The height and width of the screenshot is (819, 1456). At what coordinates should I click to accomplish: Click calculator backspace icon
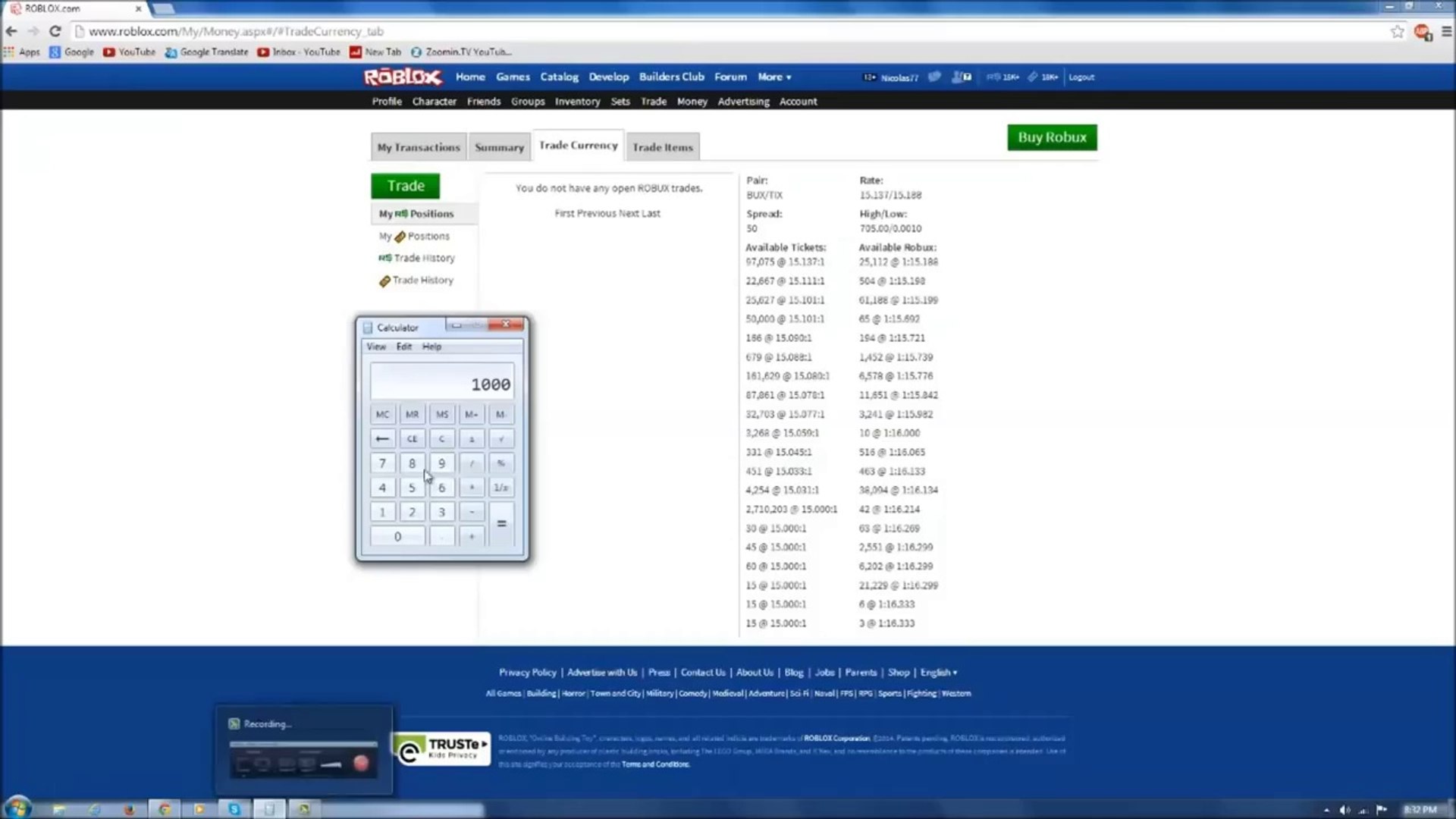(382, 438)
